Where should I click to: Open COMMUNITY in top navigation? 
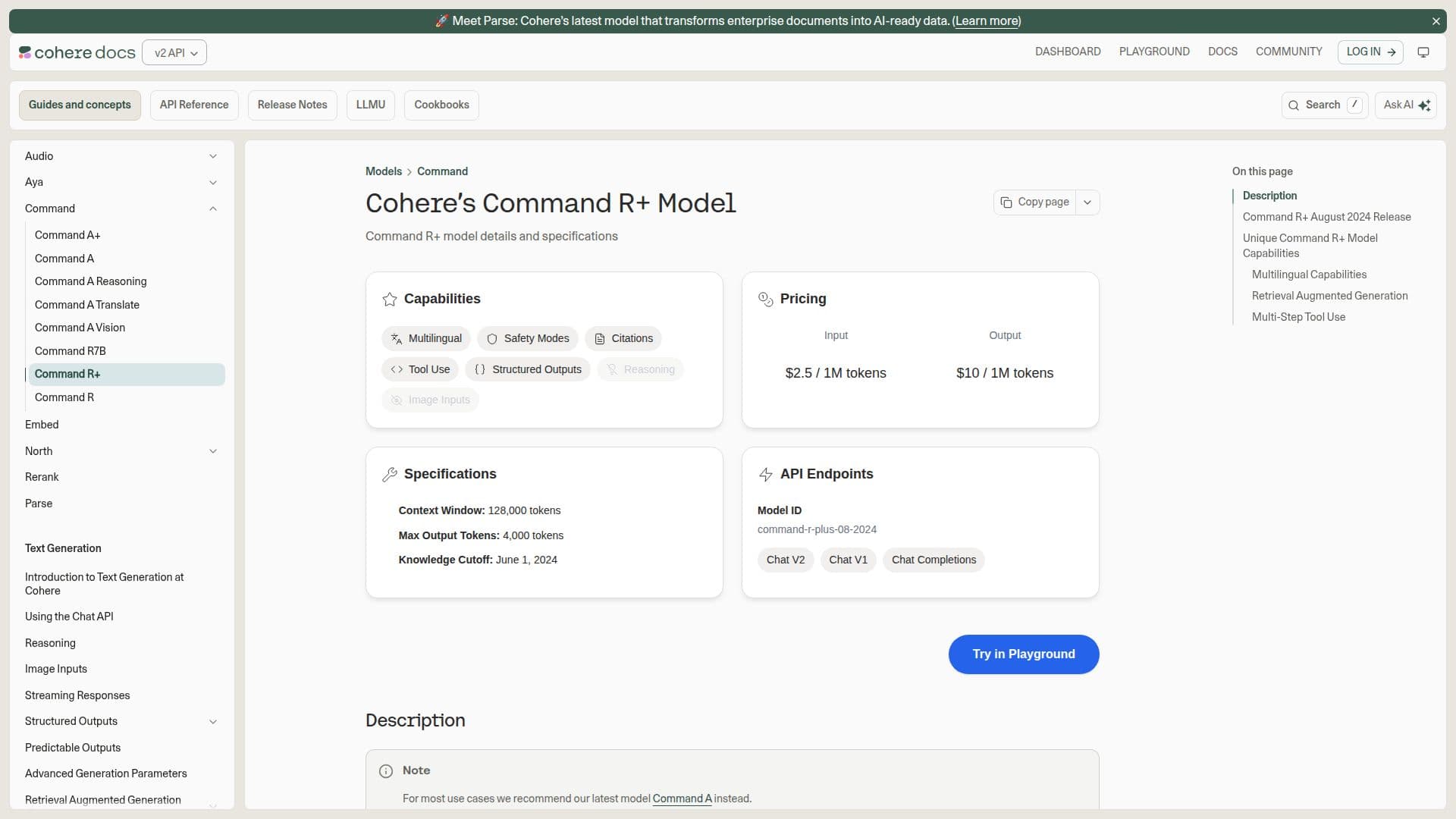[x=1289, y=52]
